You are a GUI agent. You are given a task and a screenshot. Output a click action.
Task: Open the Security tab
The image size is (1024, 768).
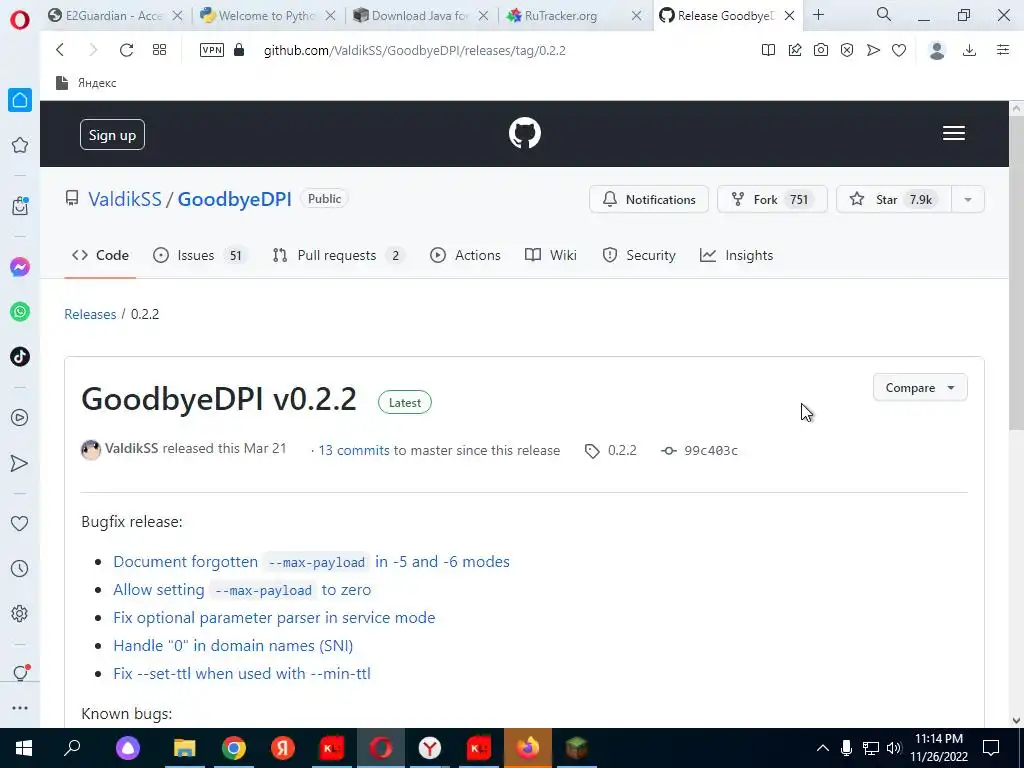(x=639, y=255)
